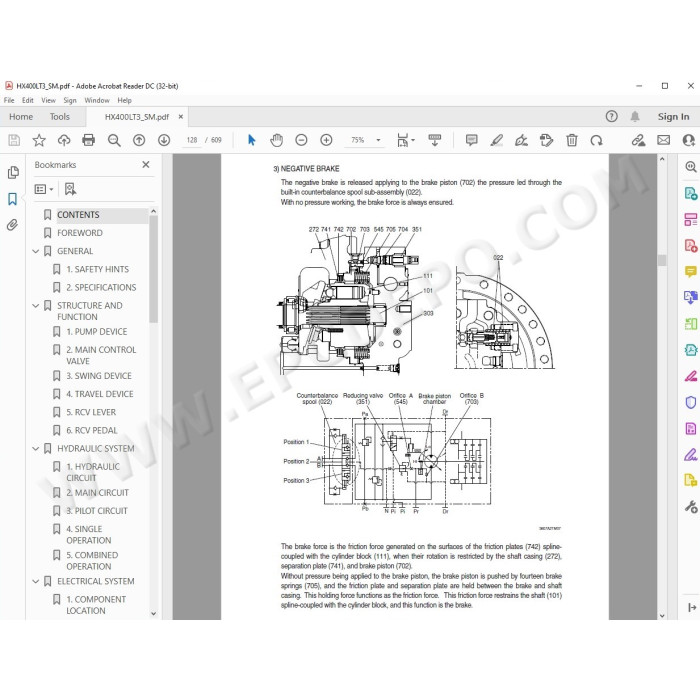Toggle the Bookmarks panel icon
Image resolution: width=700 pixels, height=700 pixels.
point(12,199)
